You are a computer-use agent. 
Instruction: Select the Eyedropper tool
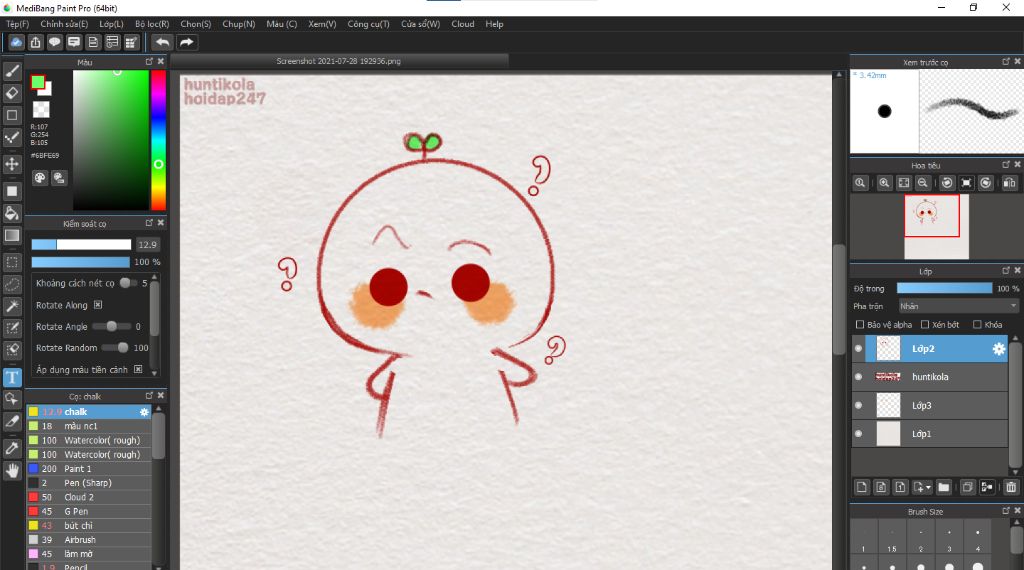click(12, 449)
